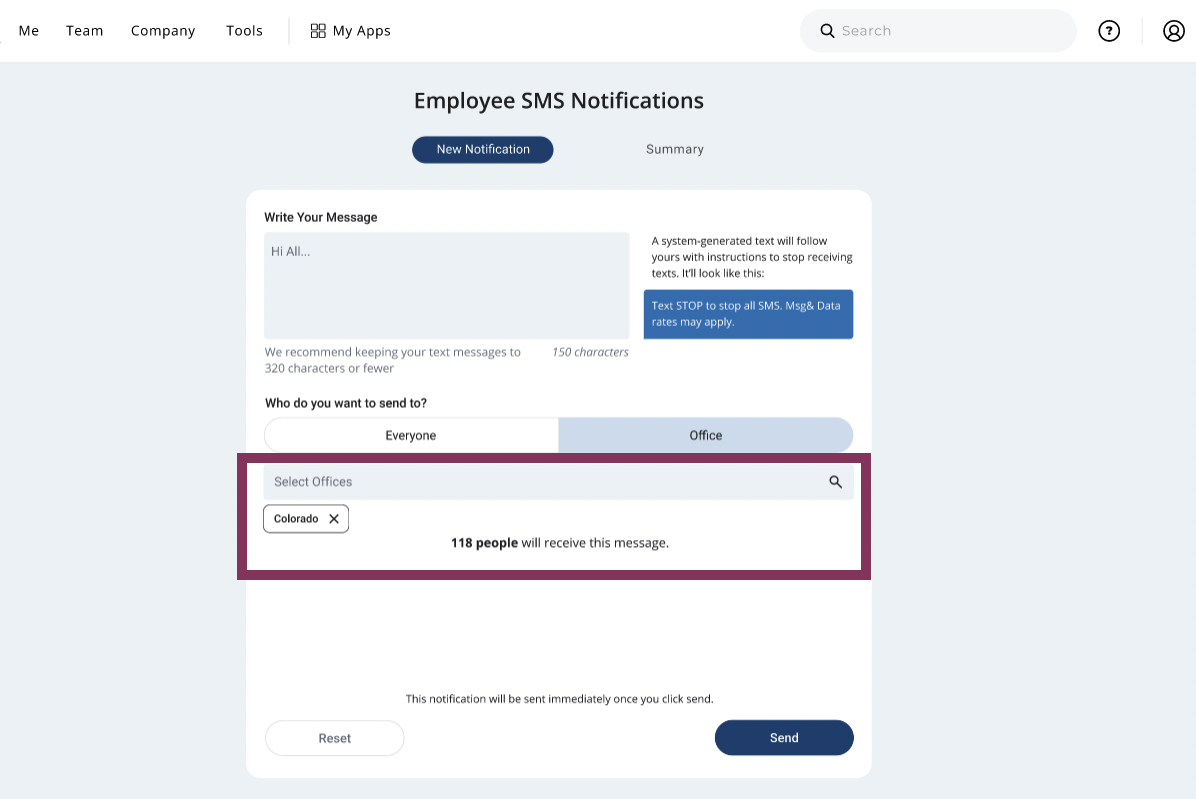The image size is (1196, 799).
Task: Open the help question mark icon
Action: click(1108, 30)
